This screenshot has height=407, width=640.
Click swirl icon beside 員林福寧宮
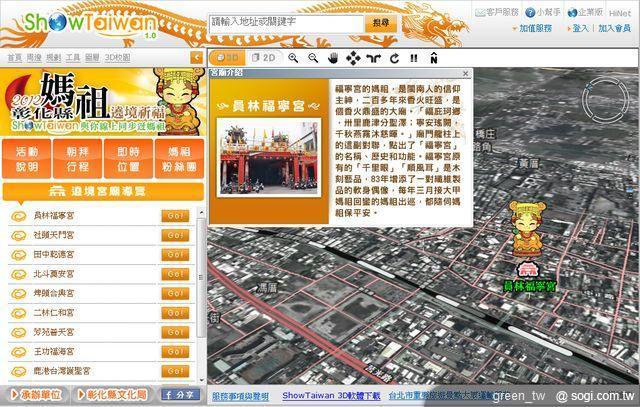pyautogui.click(x=18, y=216)
